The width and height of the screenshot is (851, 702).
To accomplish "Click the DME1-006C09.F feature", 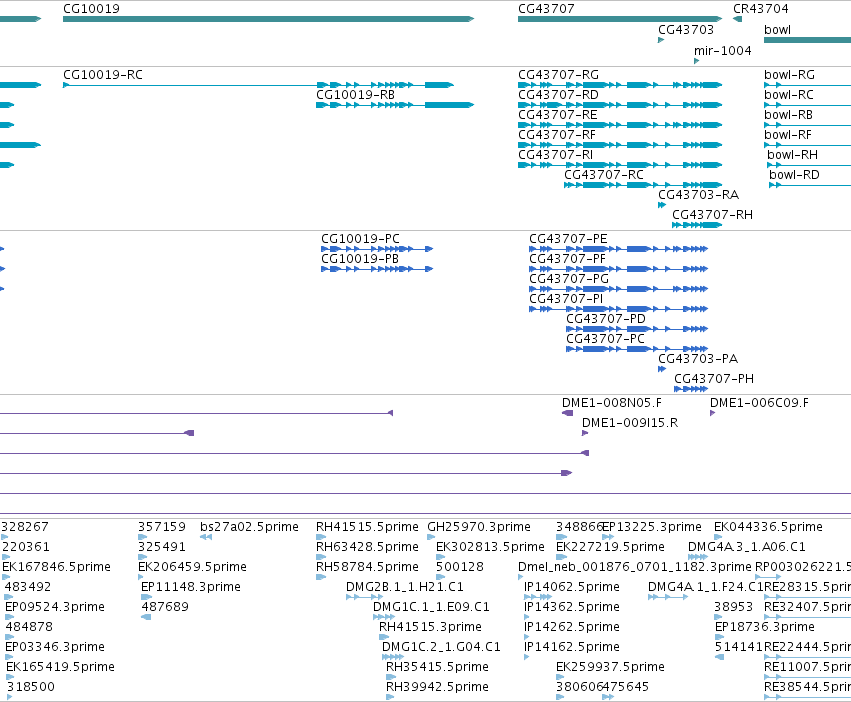I will point(713,413).
